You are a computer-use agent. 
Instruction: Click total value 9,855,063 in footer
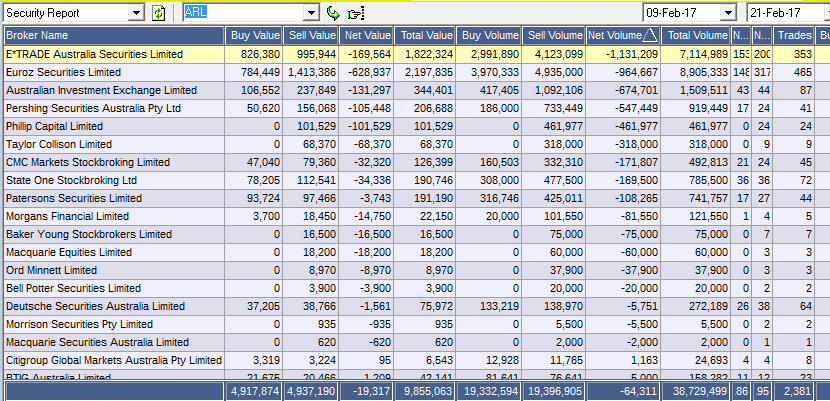(x=425, y=392)
